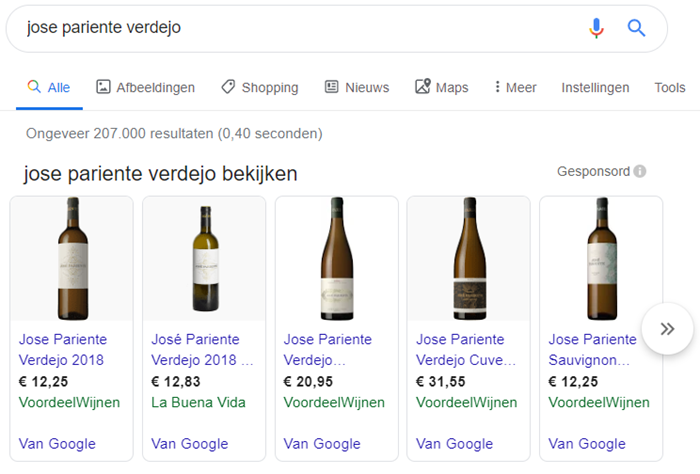Click the voice search microphone icon

(x=597, y=28)
